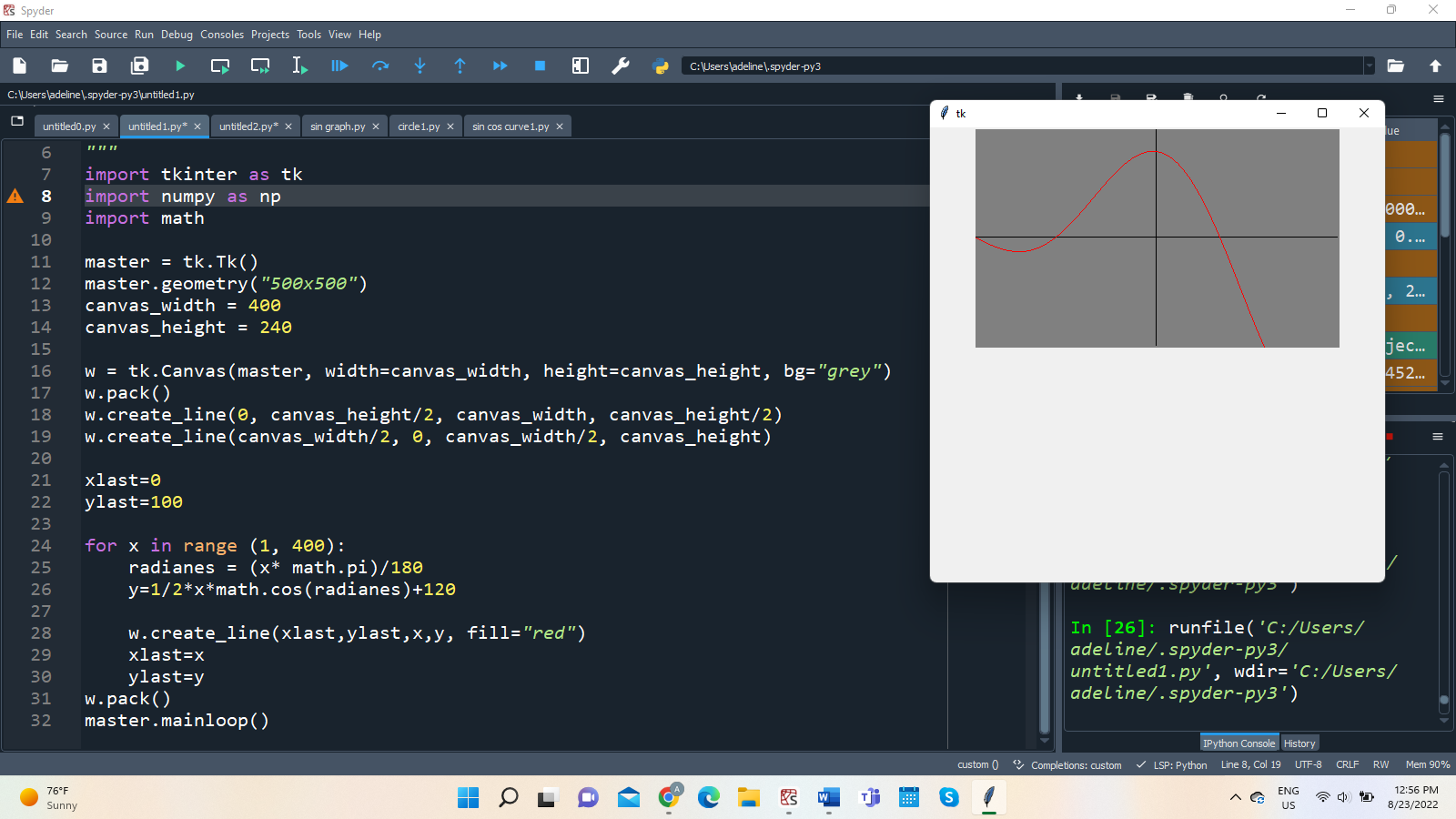Run selection or current line icon
This screenshot has width=1456, height=819.
point(299,66)
